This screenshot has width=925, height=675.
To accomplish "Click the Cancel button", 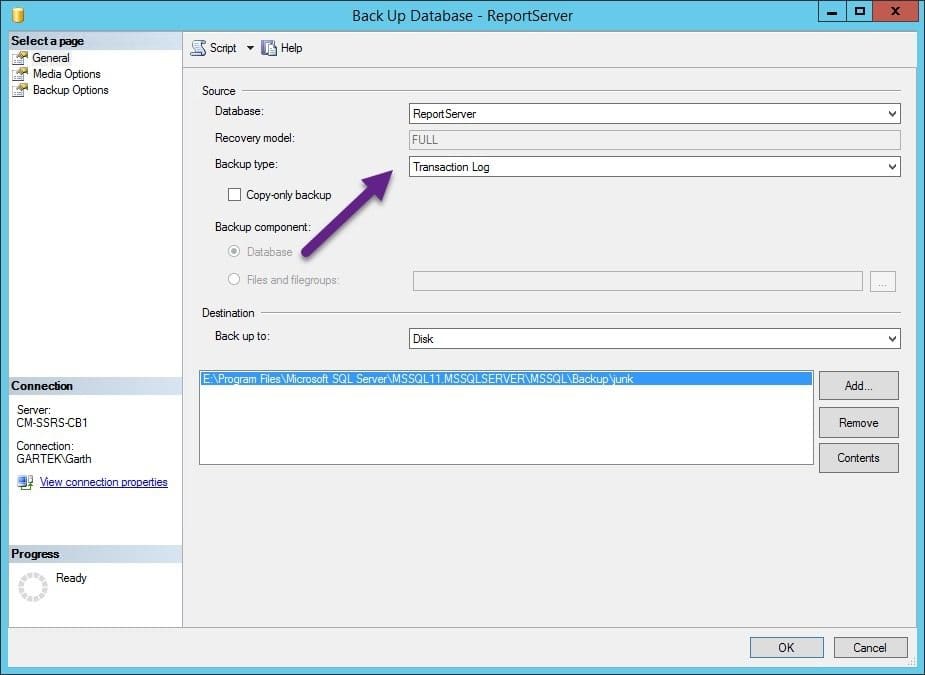I will point(870,647).
